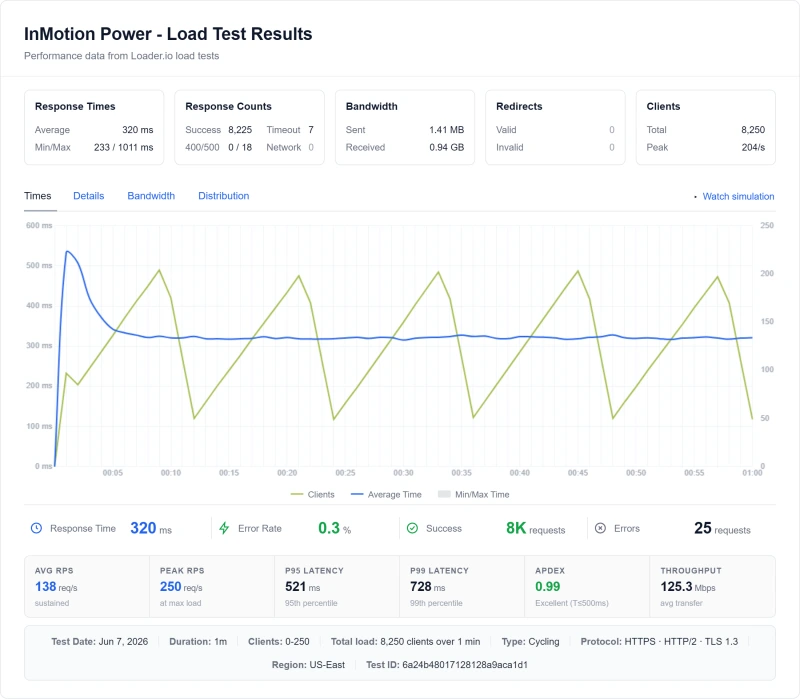Open the Watch simulation link
Viewport: 800px width, 699px height.
(x=738, y=196)
